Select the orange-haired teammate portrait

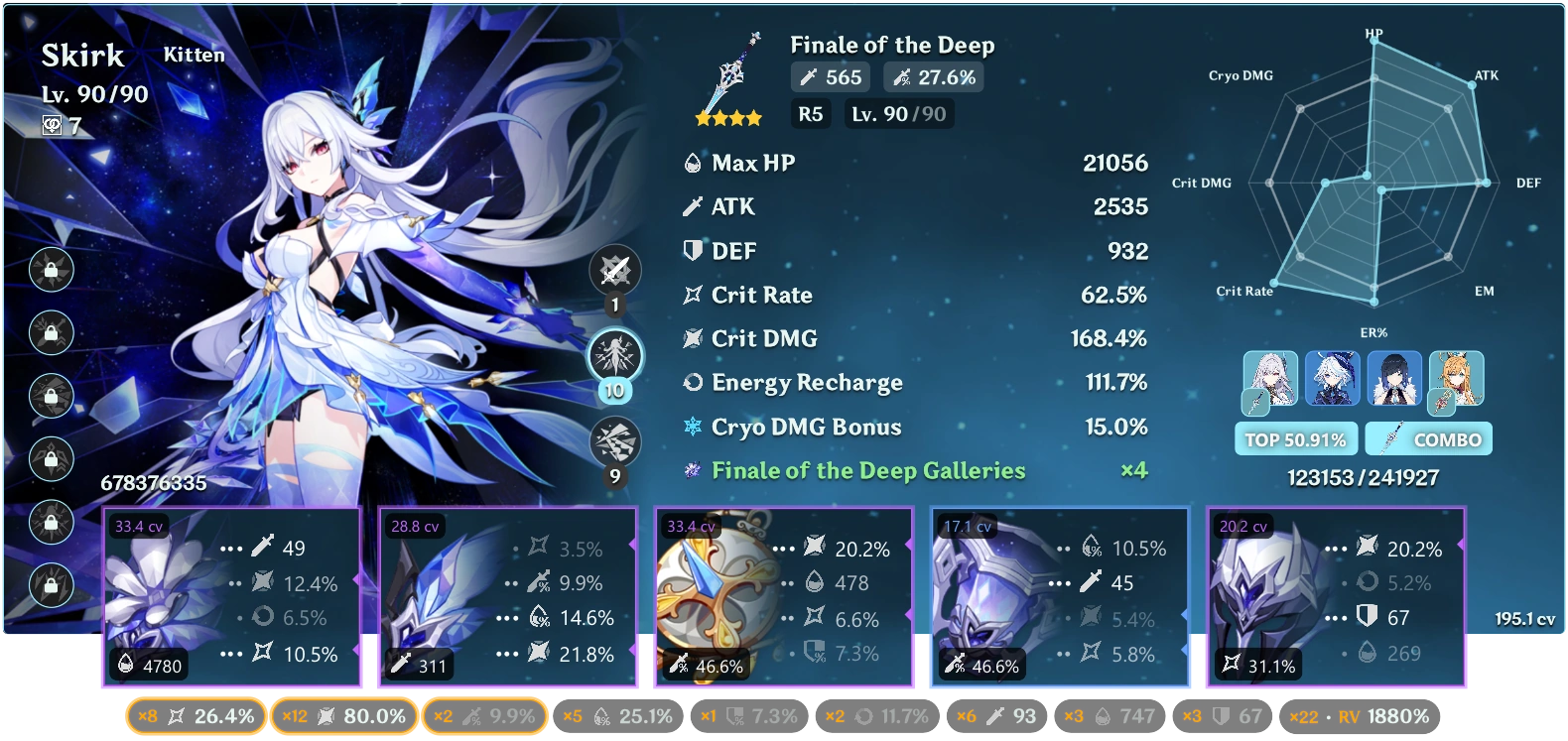pos(1456,379)
